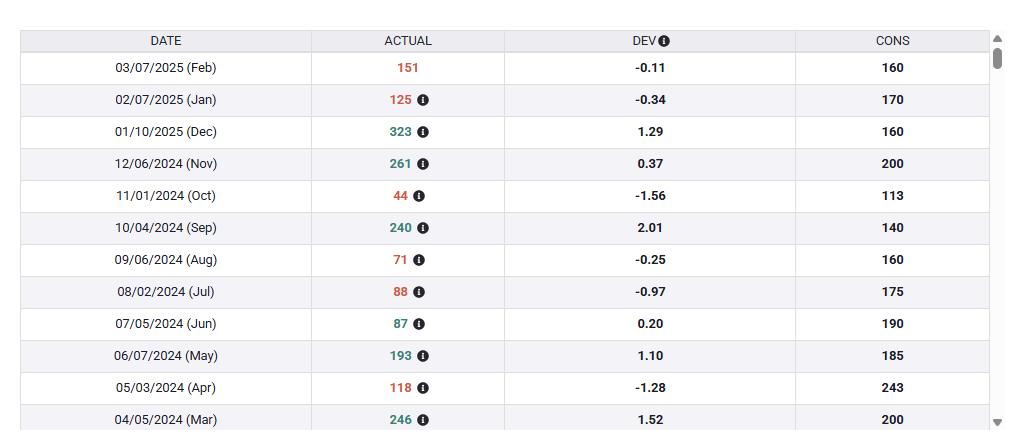Open info icon beside actual 261
The height and width of the screenshot is (442, 1012).
click(423, 164)
